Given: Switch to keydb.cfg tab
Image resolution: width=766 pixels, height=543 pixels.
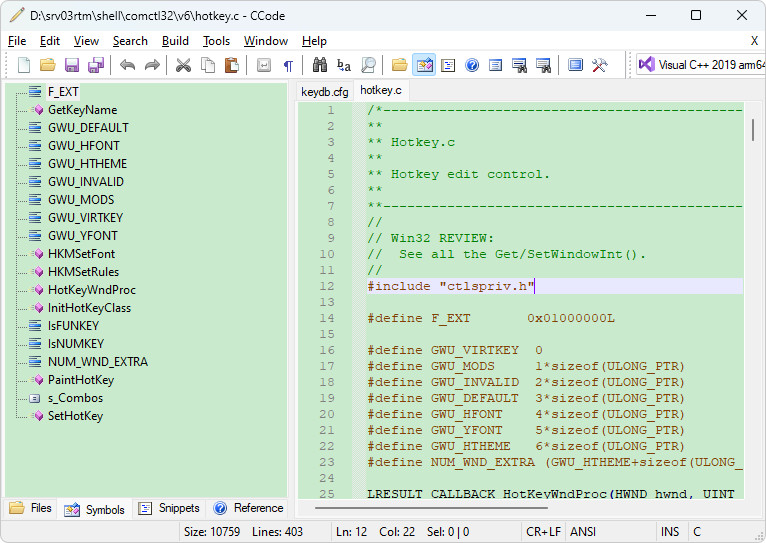Looking at the screenshot, I should (325, 92).
